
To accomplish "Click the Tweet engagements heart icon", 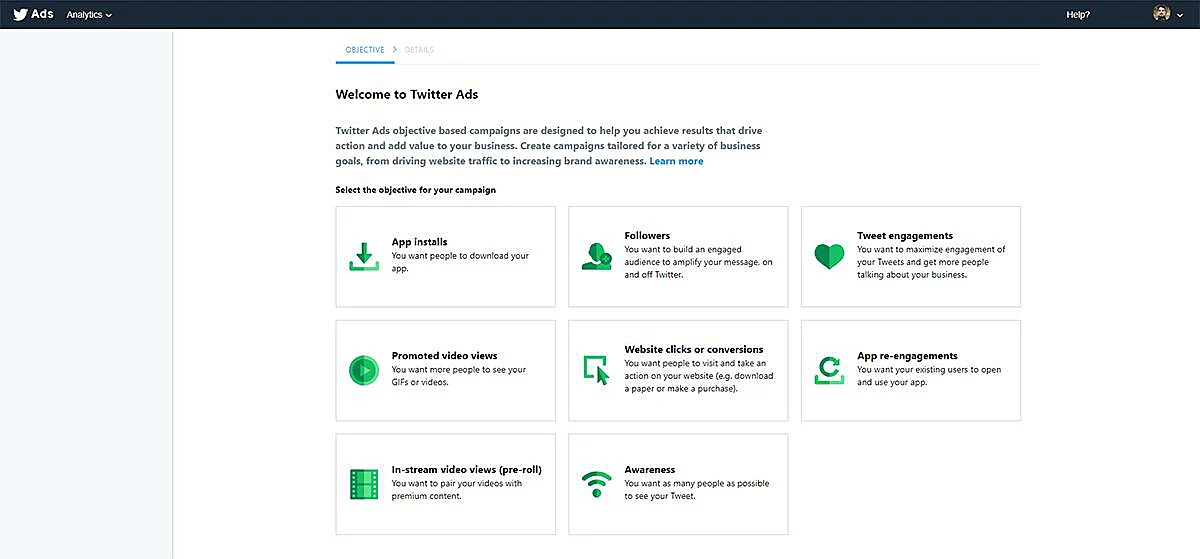I will pos(829,256).
